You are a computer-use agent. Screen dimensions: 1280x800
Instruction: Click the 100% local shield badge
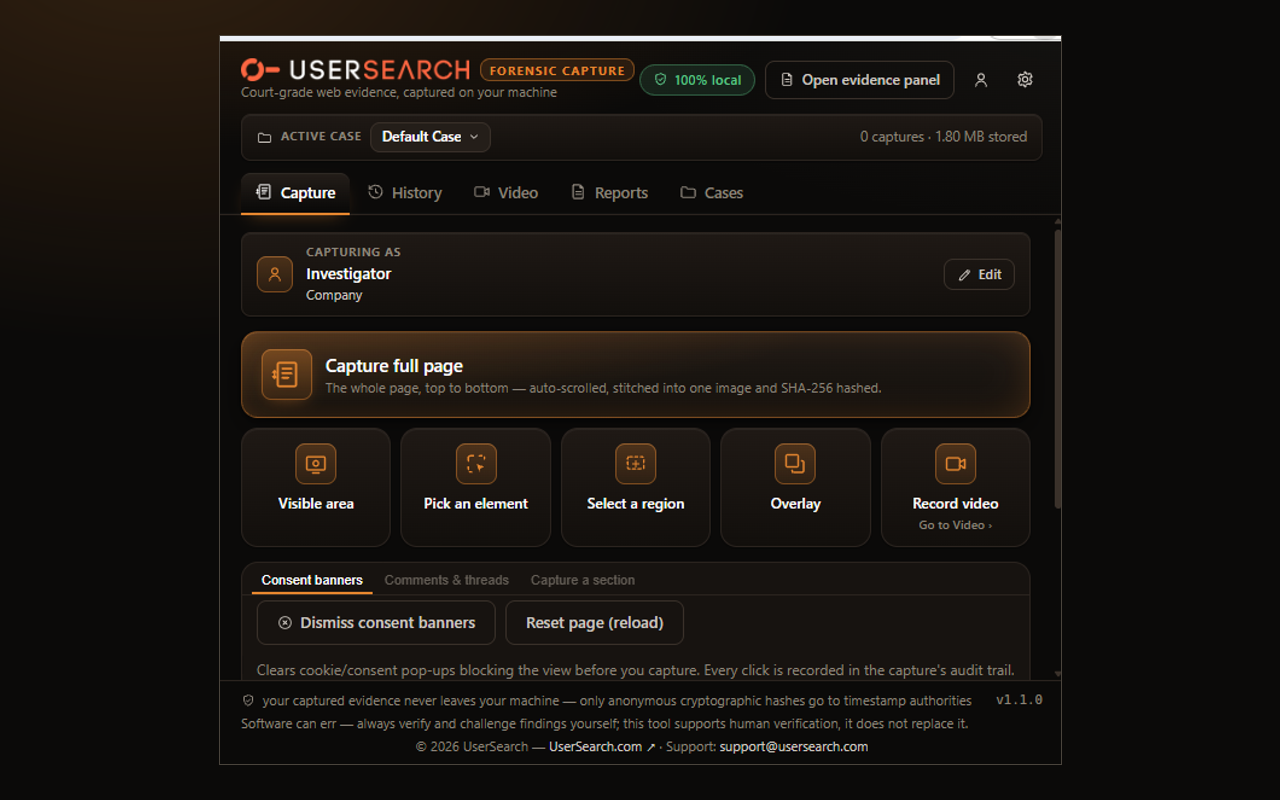pyautogui.click(x=697, y=80)
